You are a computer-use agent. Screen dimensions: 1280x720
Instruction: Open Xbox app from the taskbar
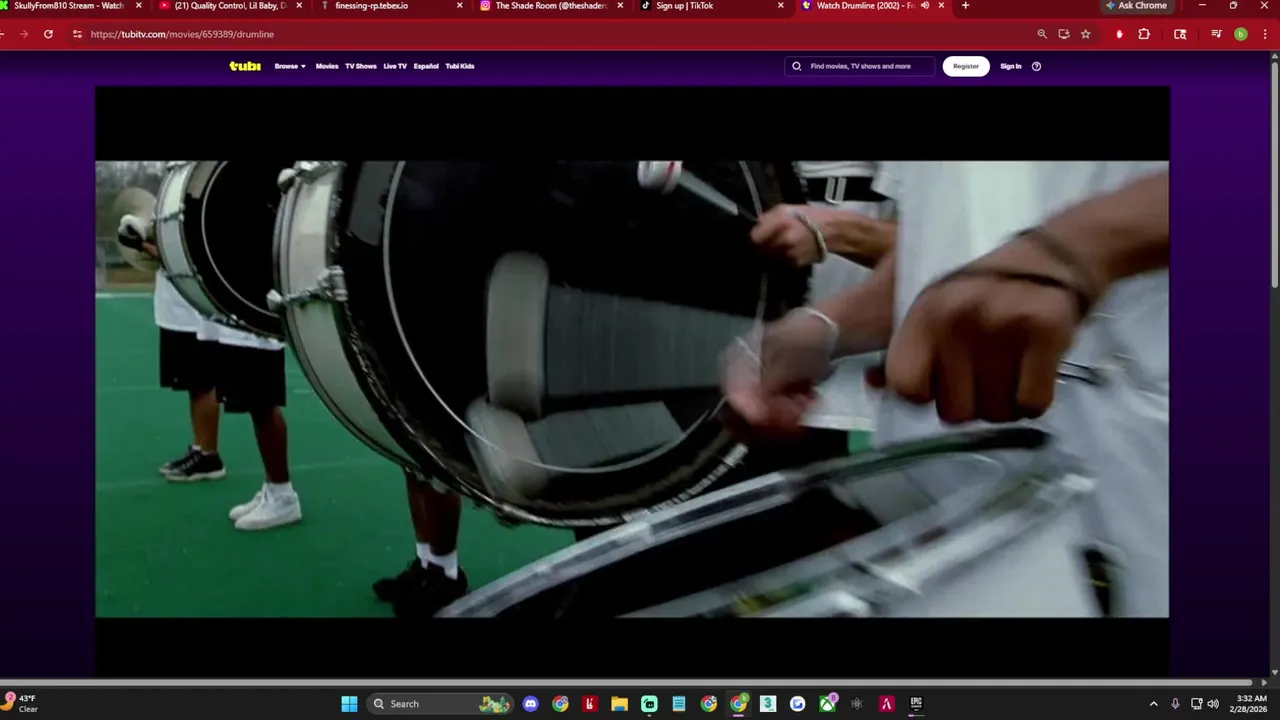point(828,704)
